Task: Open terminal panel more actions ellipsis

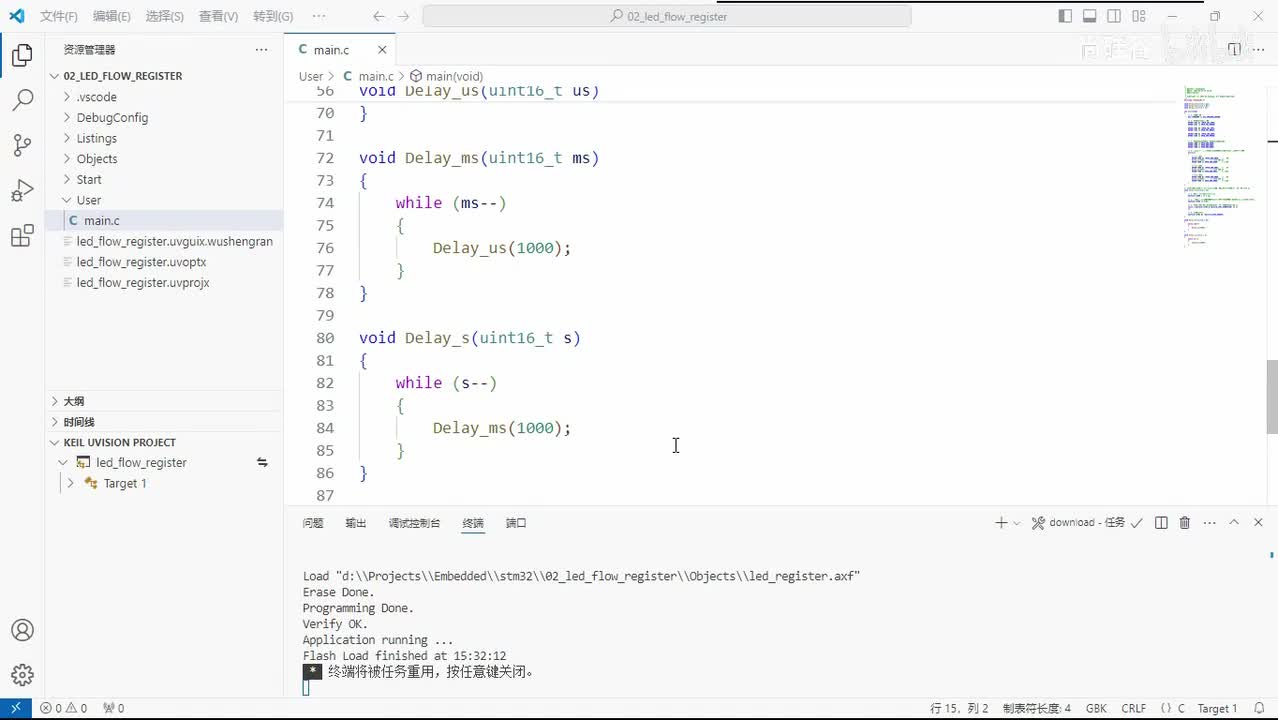Action: point(1210,523)
